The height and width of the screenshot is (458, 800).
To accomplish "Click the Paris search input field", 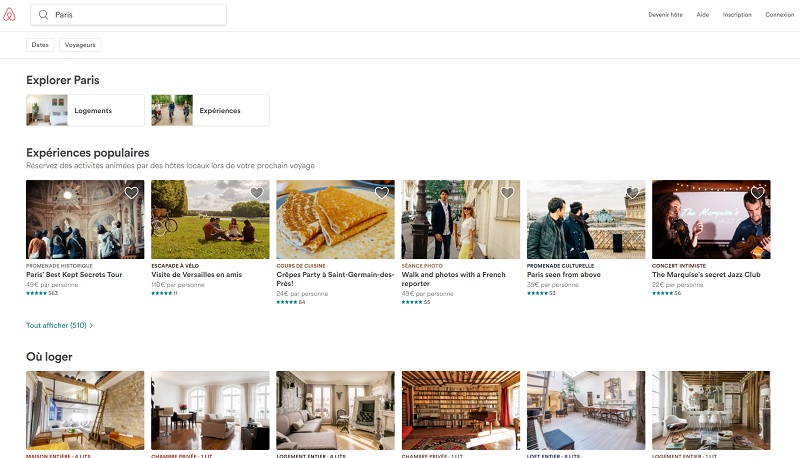I will 135,15.
